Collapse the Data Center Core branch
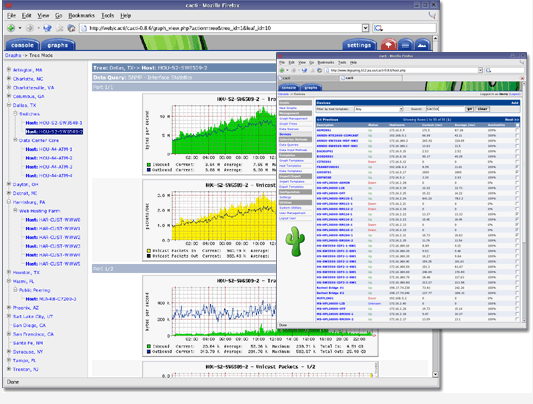Image resolution: width=533 pixels, height=404 pixels. [15, 140]
